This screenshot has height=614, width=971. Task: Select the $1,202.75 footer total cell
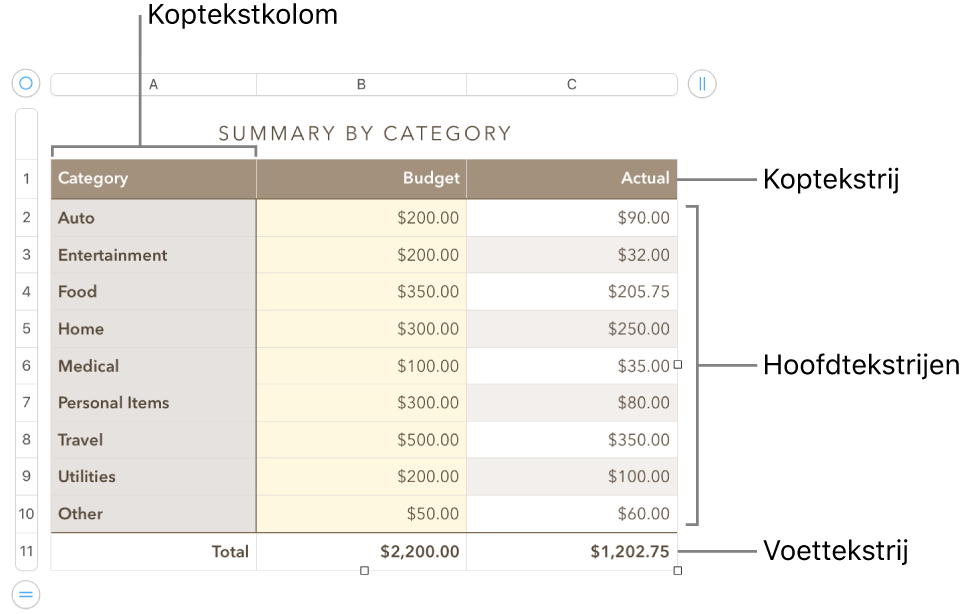click(571, 551)
